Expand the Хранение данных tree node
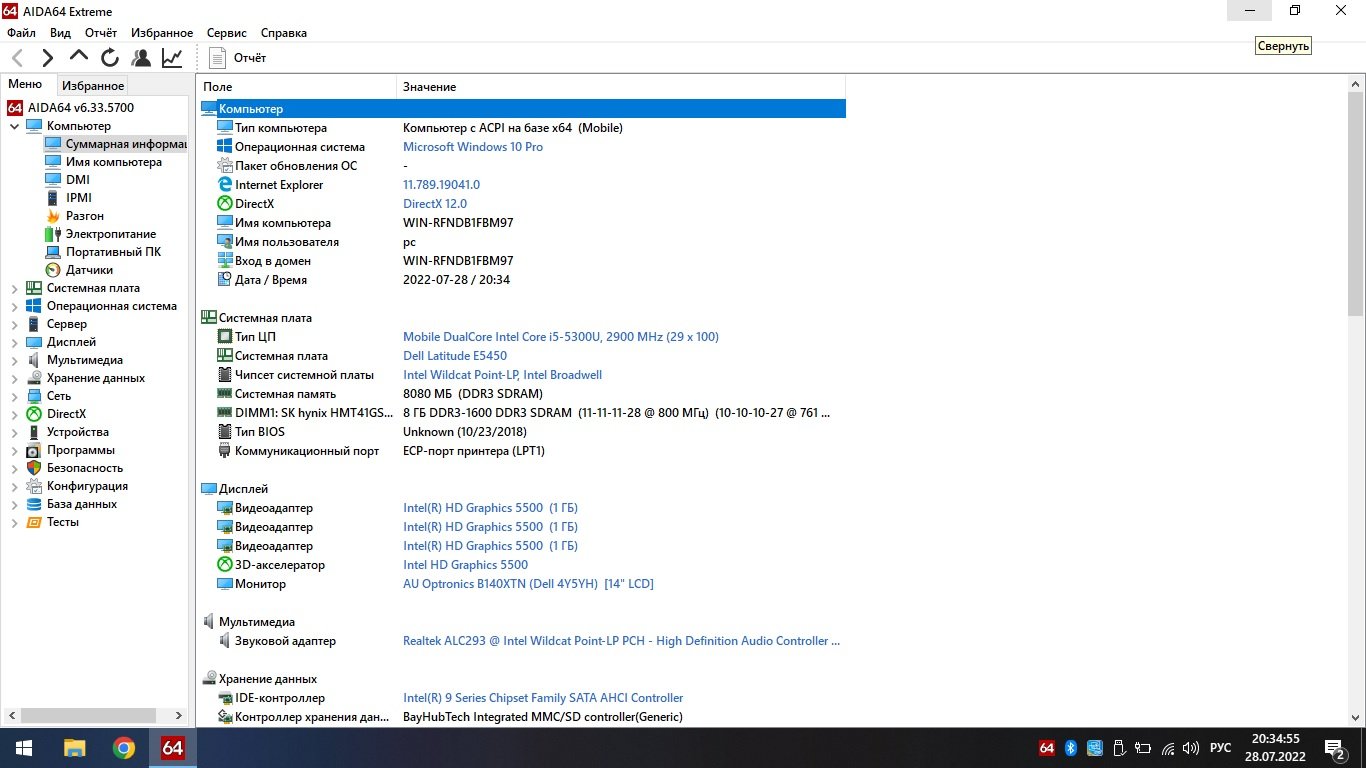 tap(14, 378)
